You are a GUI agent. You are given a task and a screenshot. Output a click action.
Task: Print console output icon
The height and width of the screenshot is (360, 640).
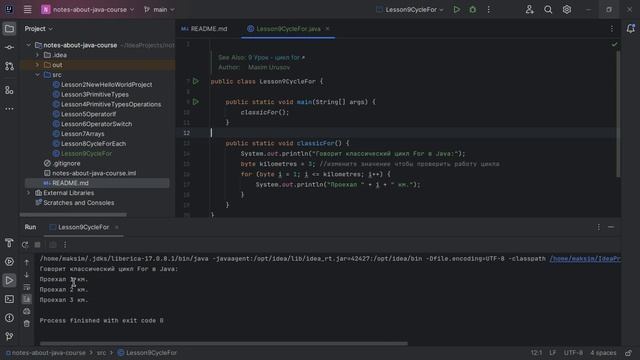coord(27,311)
